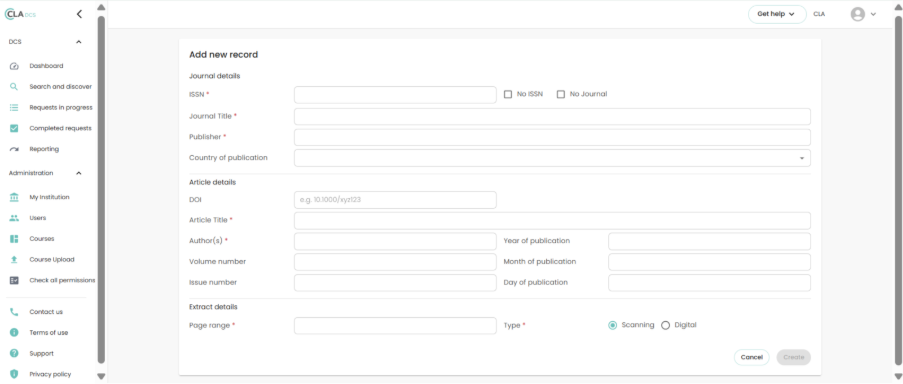Tick the No Journal checkbox
903x384 pixels.
(x=561, y=94)
